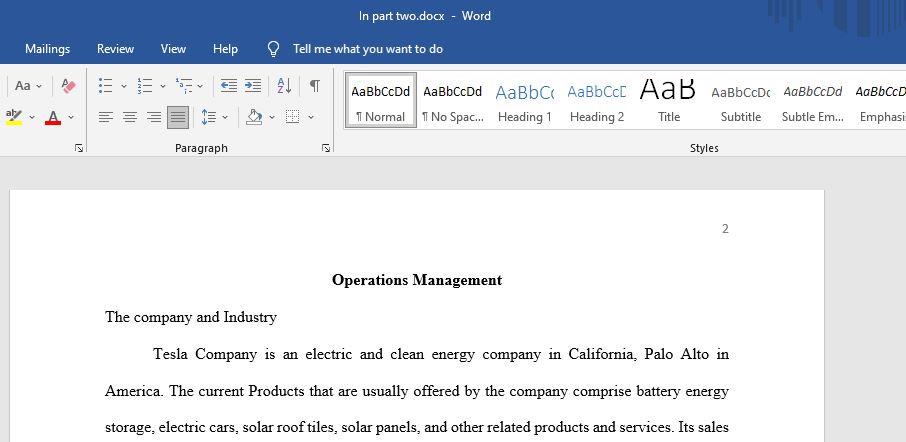Click 'The company and Industry' line

tap(191, 317)
